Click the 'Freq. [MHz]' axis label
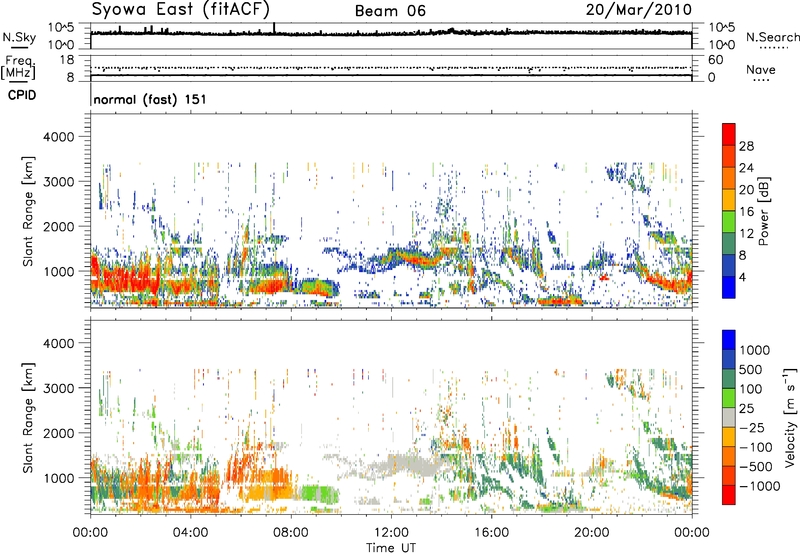Screen dimensions: 800x554 point(18,67)
